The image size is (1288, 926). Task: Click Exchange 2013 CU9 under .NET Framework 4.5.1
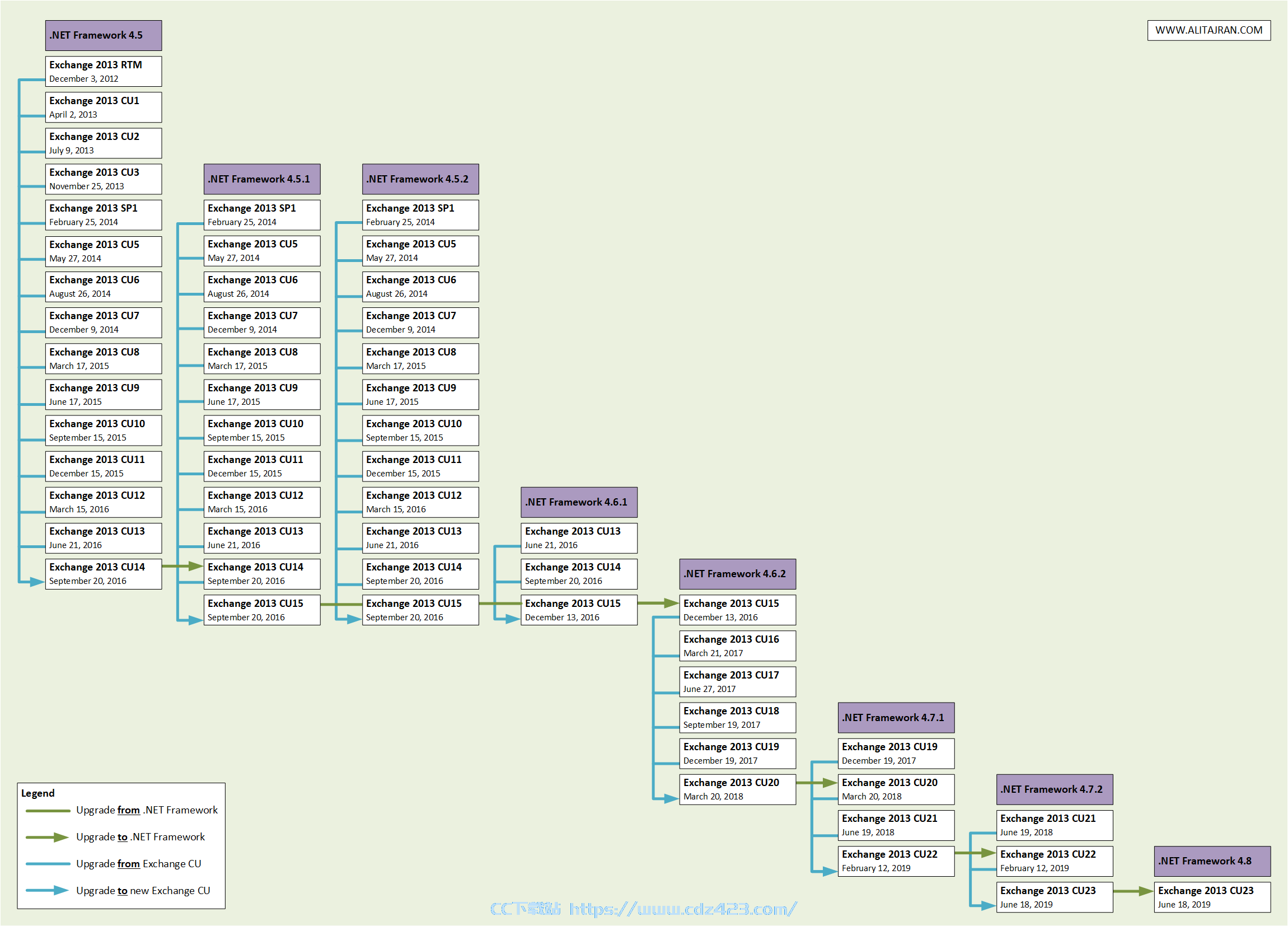click(x=262, y=394)
